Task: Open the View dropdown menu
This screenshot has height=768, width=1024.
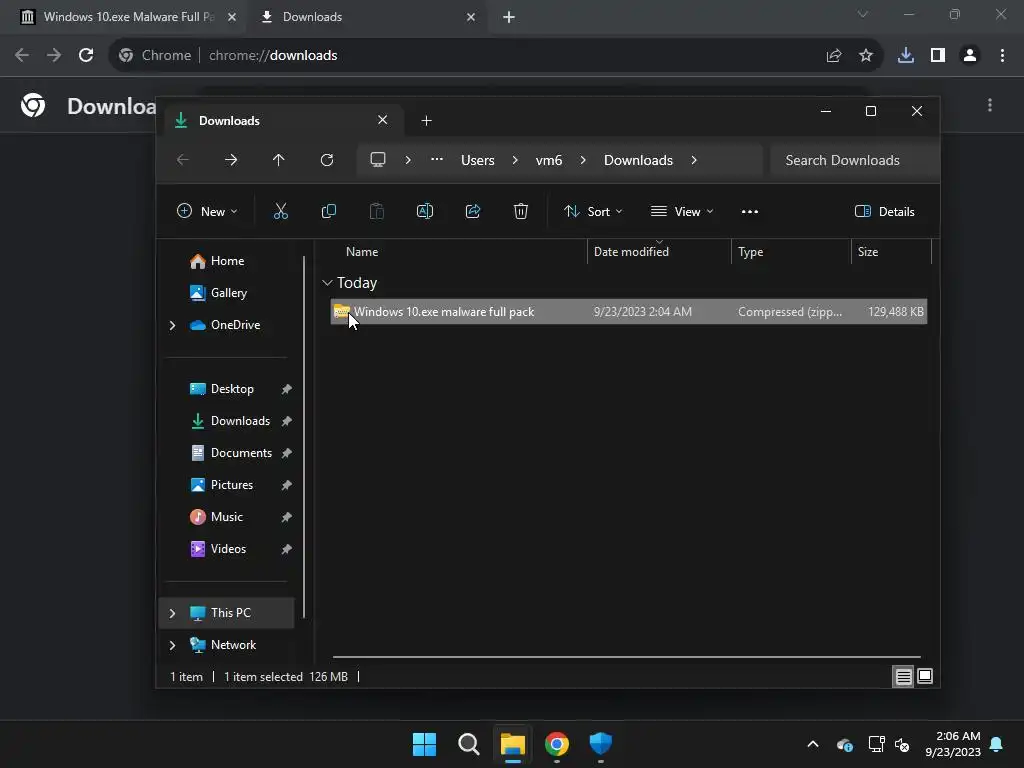Action: tap(682, 211)
